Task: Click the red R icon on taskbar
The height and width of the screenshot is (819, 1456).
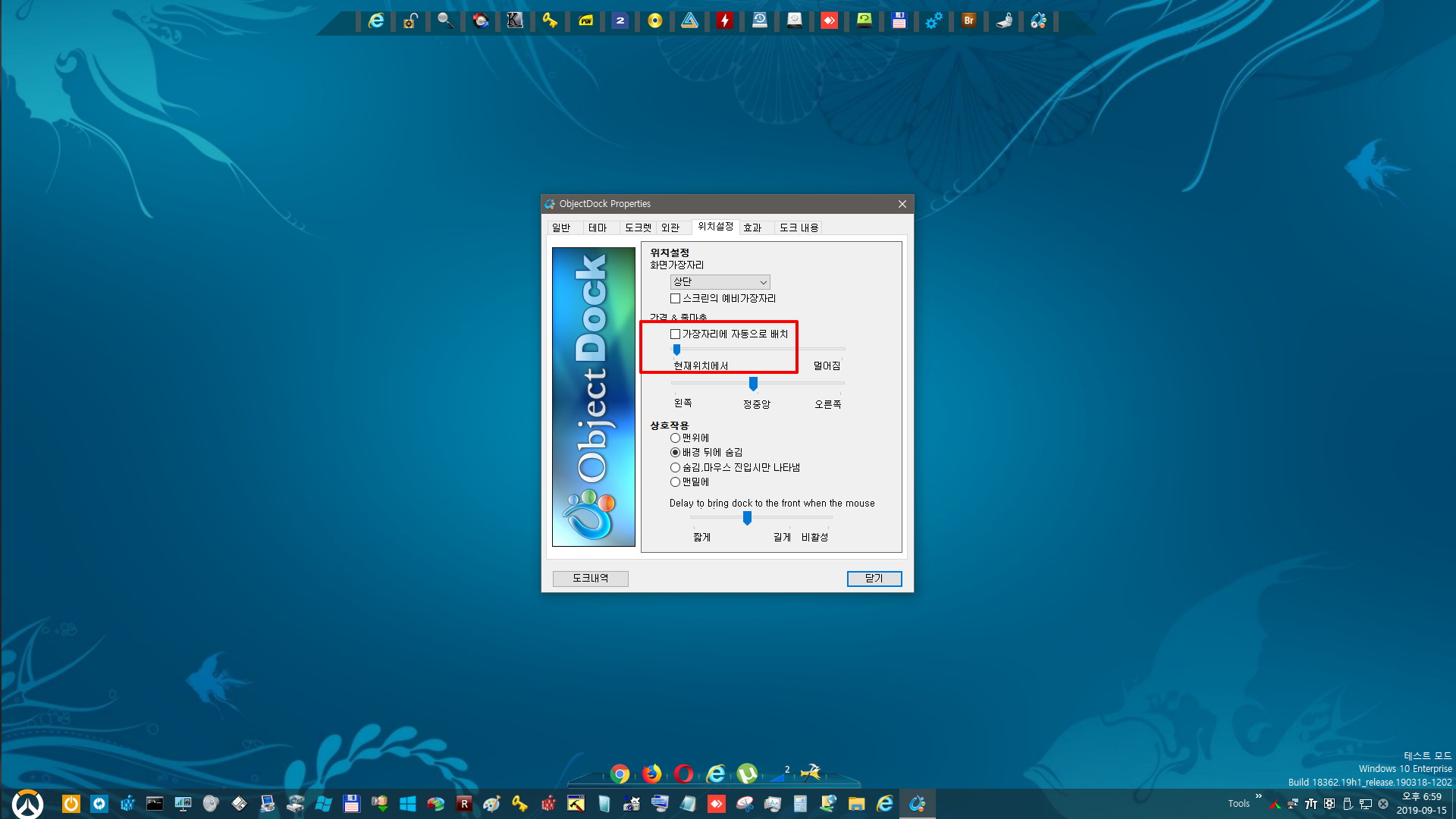Action: [x=463, y=804]
